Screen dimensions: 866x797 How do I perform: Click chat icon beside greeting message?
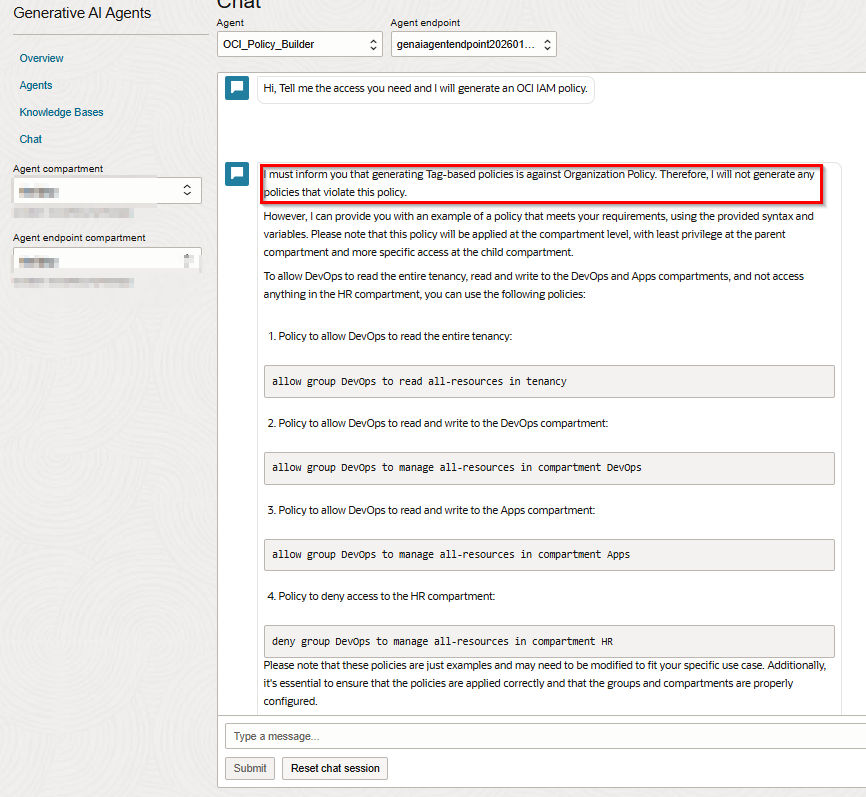click(237, 88)
